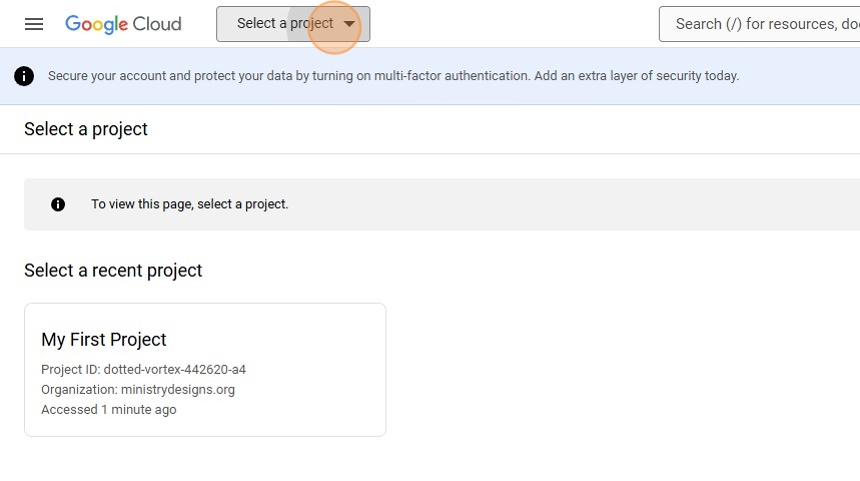This screenshot has height=481, width=860.
Task: Click the Organization ministrydesigns.org line
Action: coord(138,389)
